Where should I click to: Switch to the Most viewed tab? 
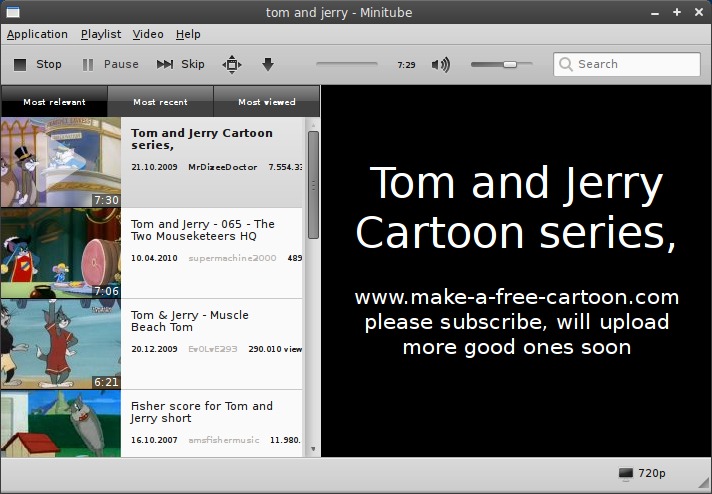(267, 102)
